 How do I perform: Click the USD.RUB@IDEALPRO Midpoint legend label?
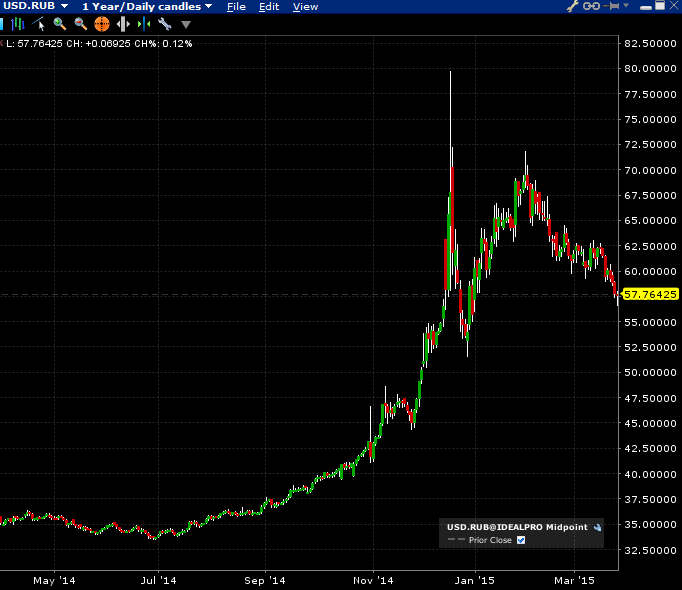tap(517, 527)
